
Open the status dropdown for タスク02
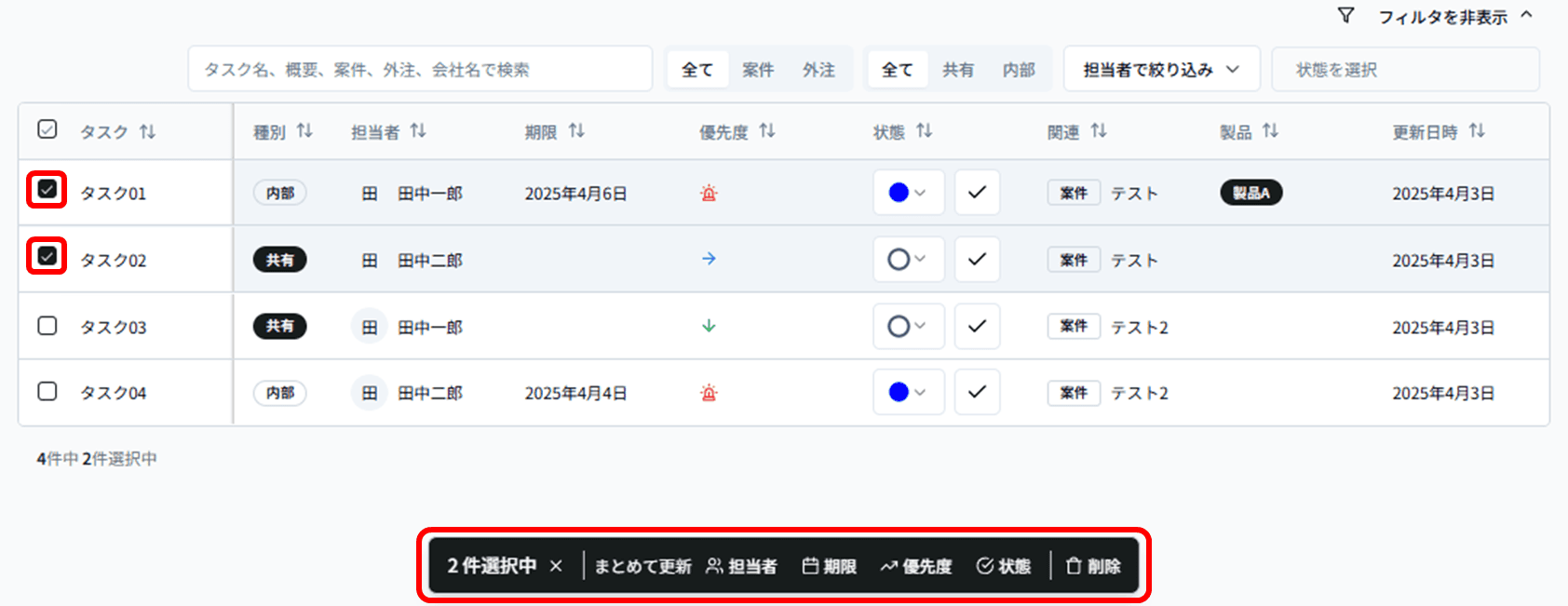point(908,260)
